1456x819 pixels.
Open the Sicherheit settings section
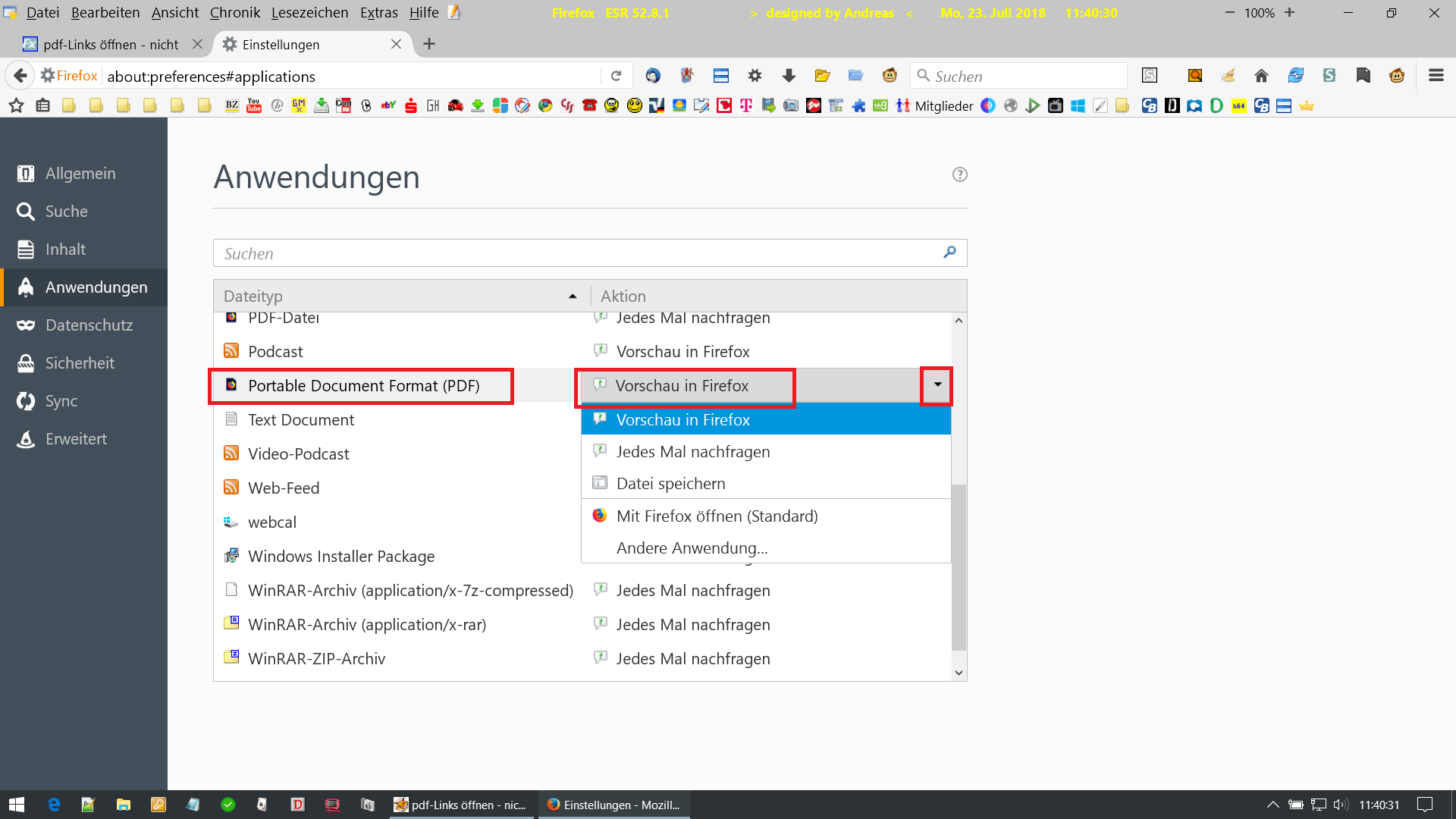coord(79,363)
